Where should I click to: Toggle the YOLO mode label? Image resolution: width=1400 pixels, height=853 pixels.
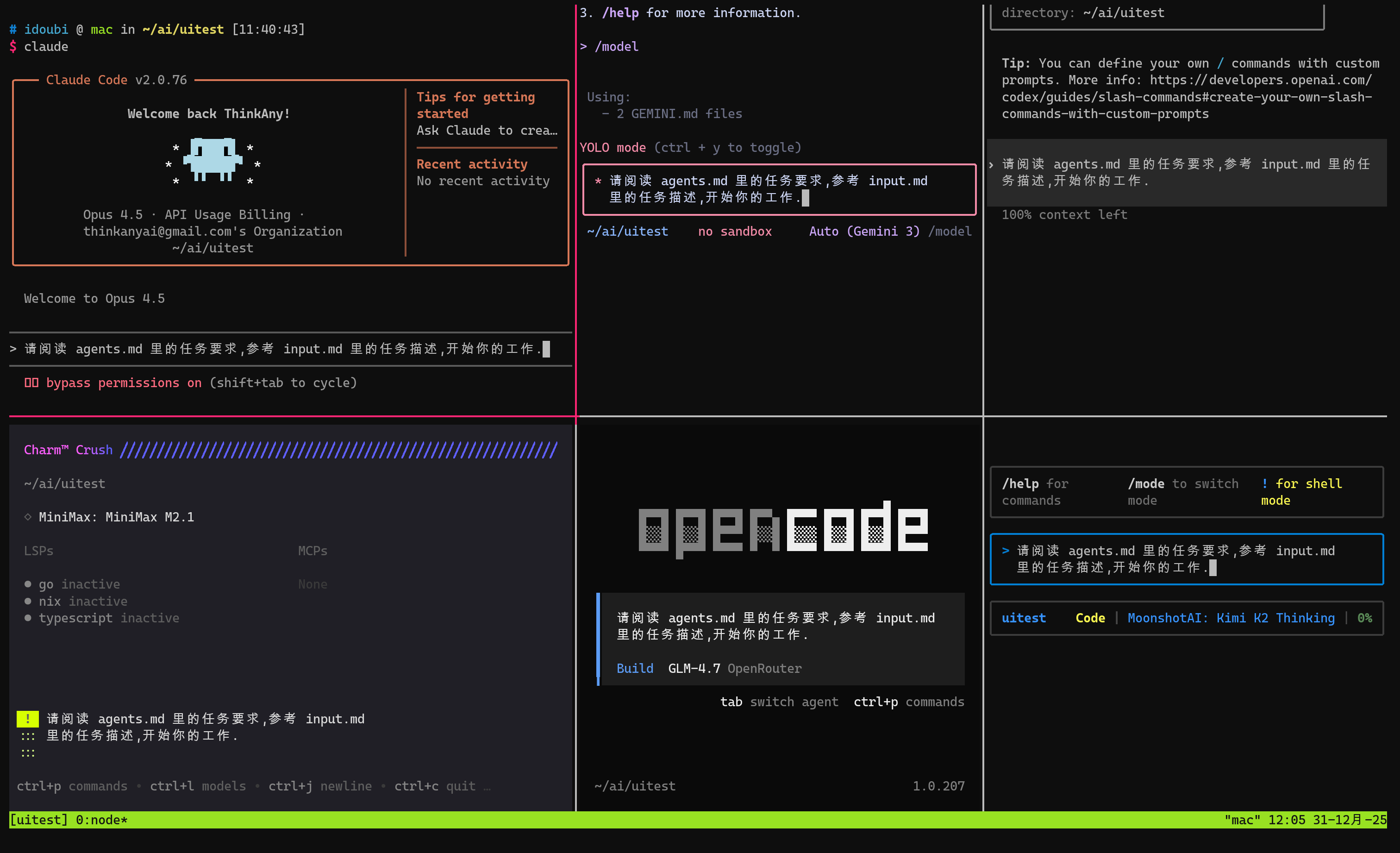click(612, 148)
